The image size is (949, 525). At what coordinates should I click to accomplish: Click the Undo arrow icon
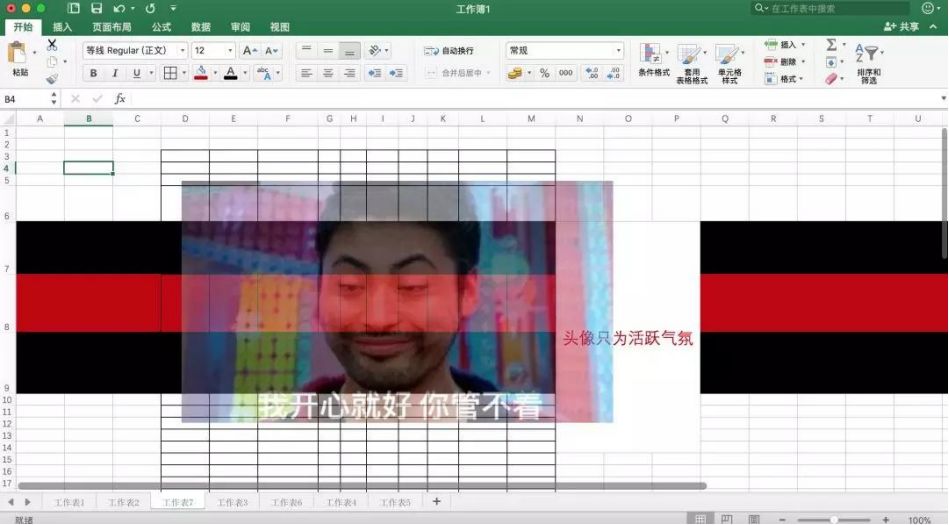(119, 8)
